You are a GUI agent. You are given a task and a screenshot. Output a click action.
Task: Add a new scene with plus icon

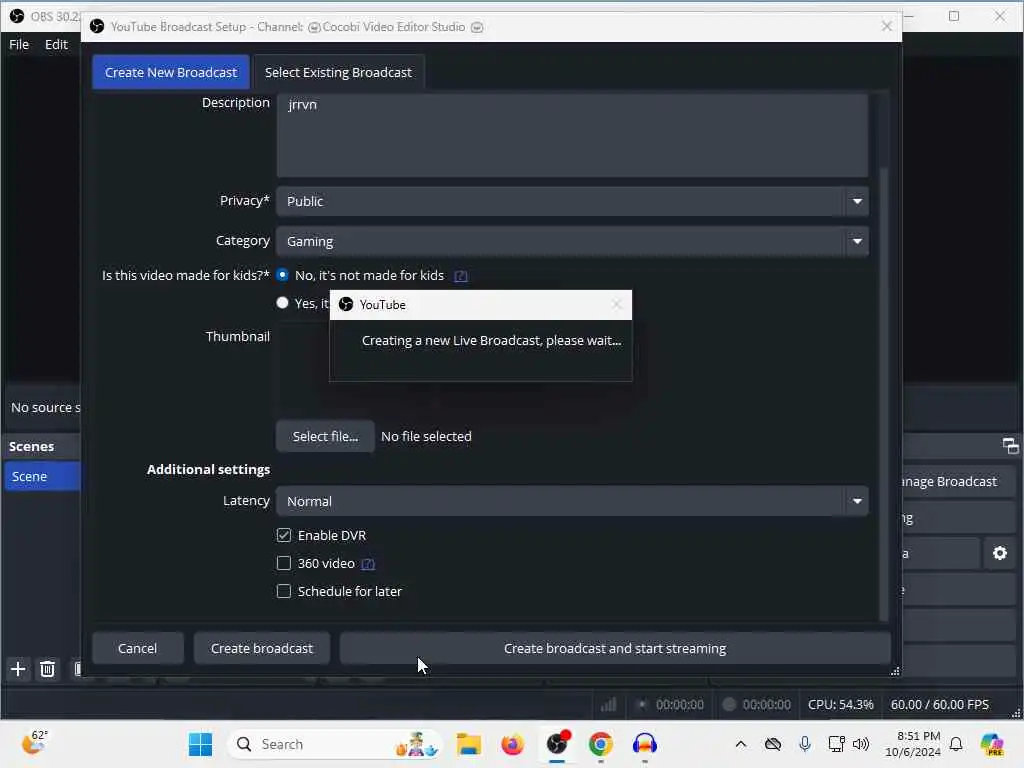click(x=18, y=669)
